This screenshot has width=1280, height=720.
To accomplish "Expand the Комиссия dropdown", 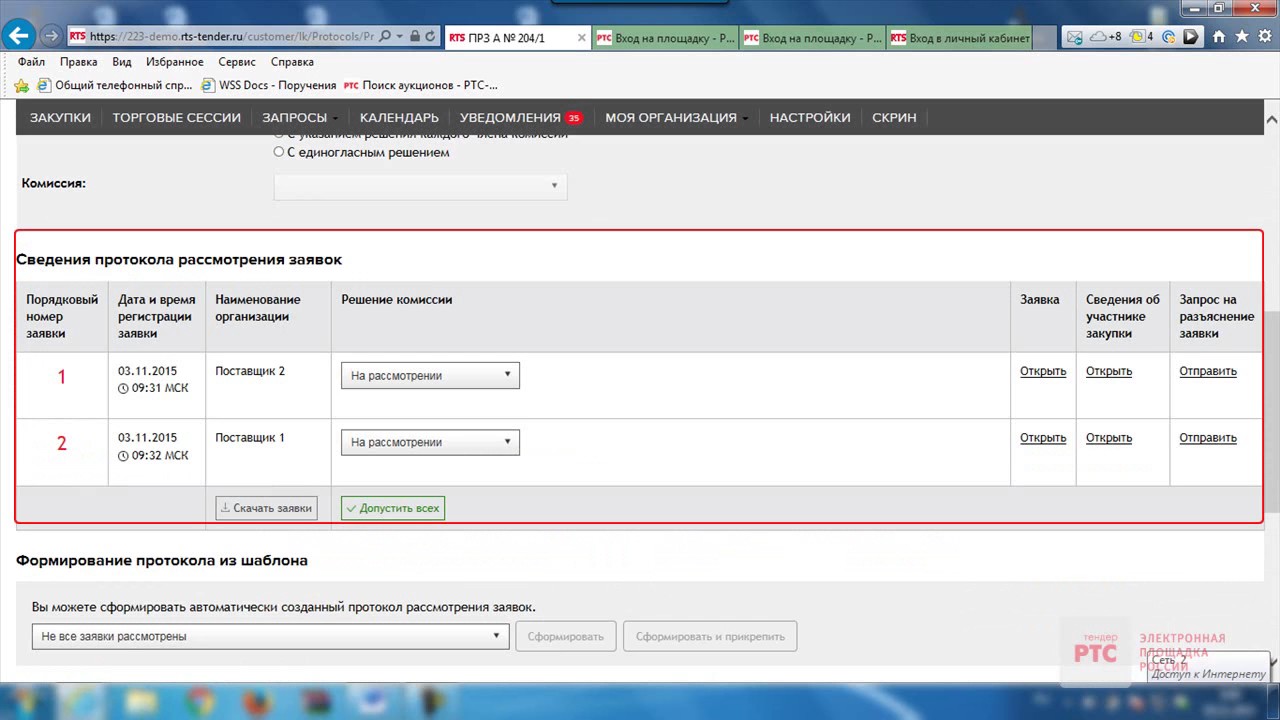I will pyautogui.click(x=420, y=185).
